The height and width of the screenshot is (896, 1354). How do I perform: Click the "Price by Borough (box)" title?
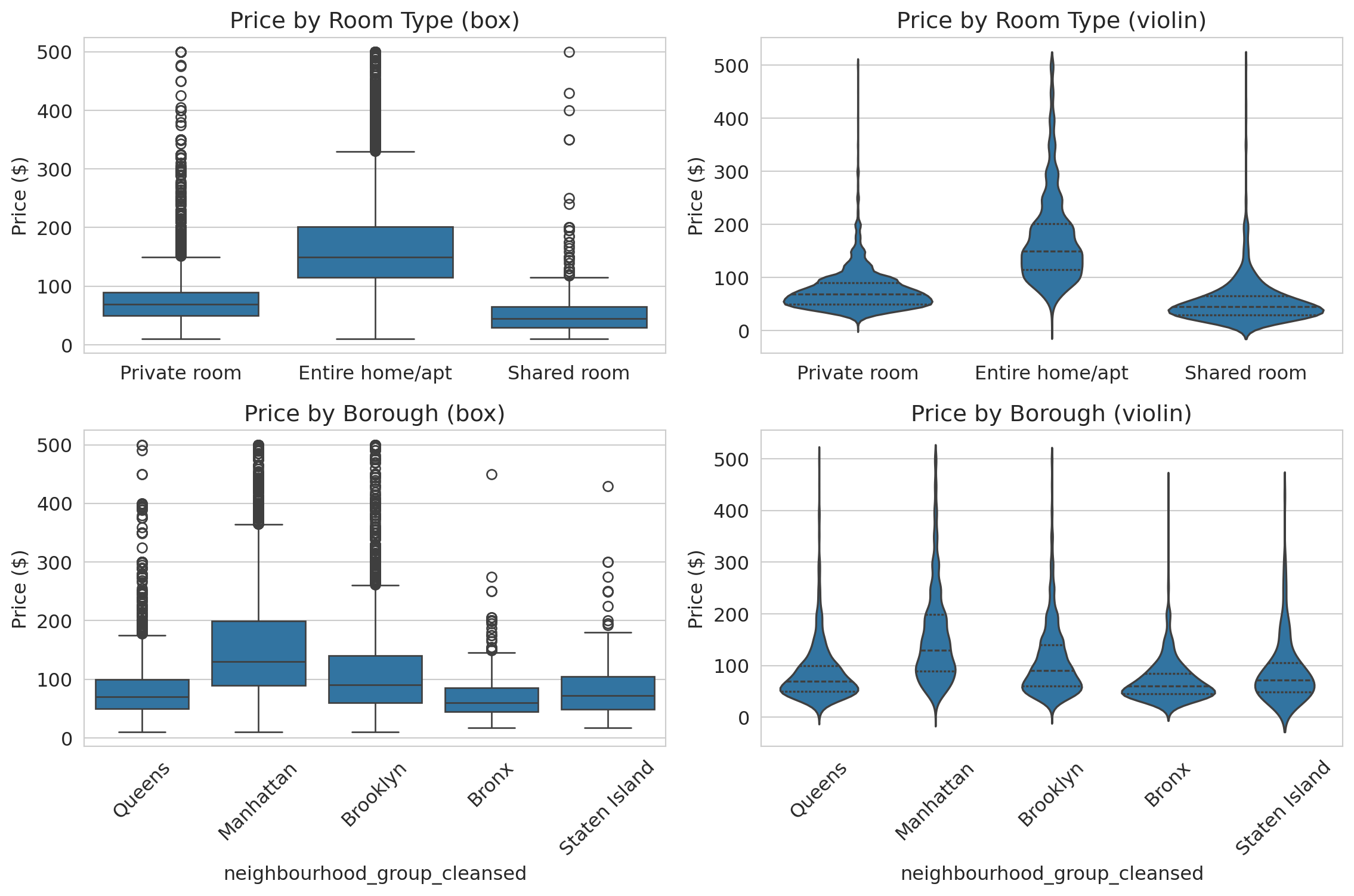tap(375, 413)
